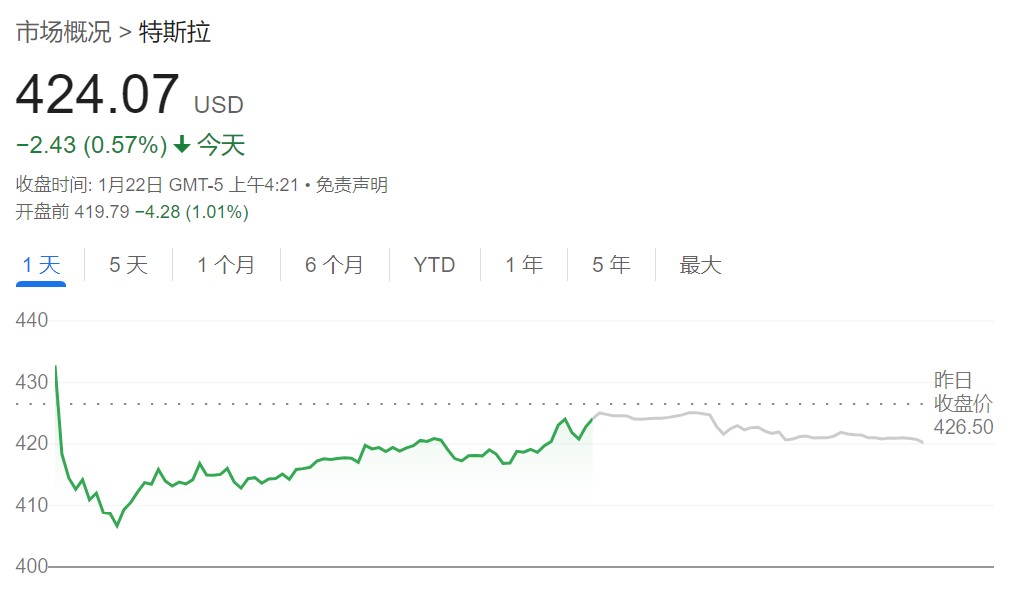The height and width of the screenshot is (596, 1026).
Task: Switch to the 5 天 tab
Action: click(x=128, y=265)
